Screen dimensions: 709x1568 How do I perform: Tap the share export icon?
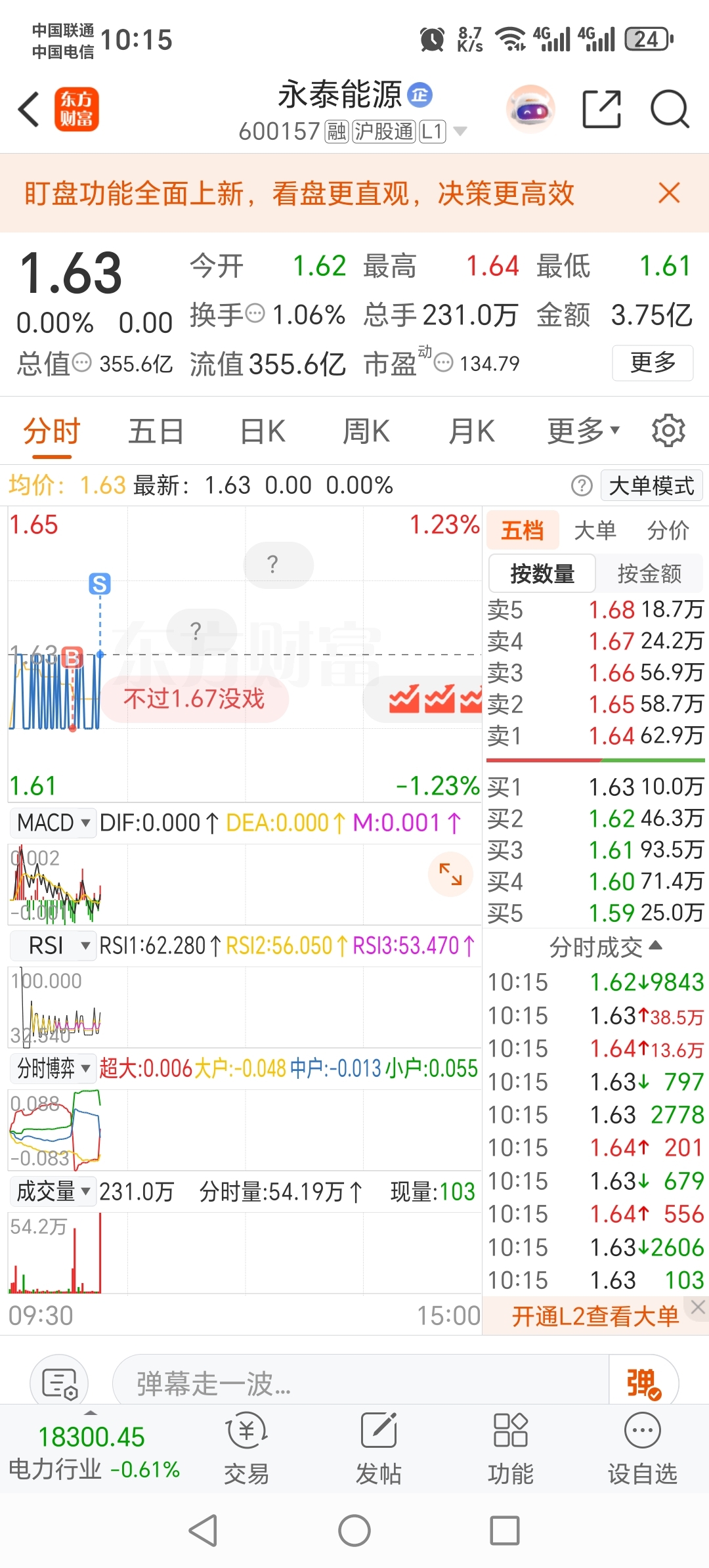(602, 109)
